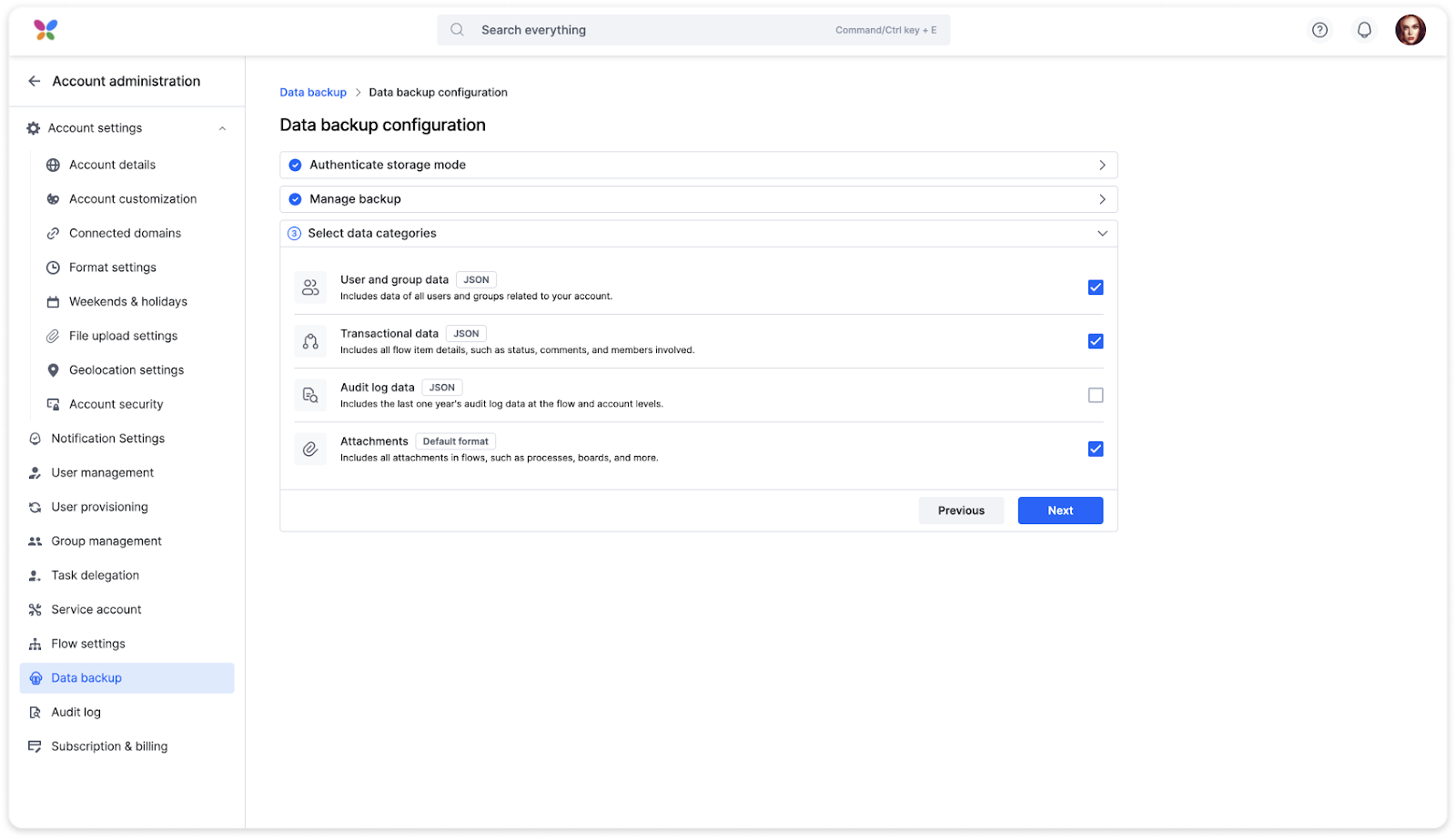The image size is (1456, 839).
Task: Open user profile avatar
Action: (x=1410, y=30)
